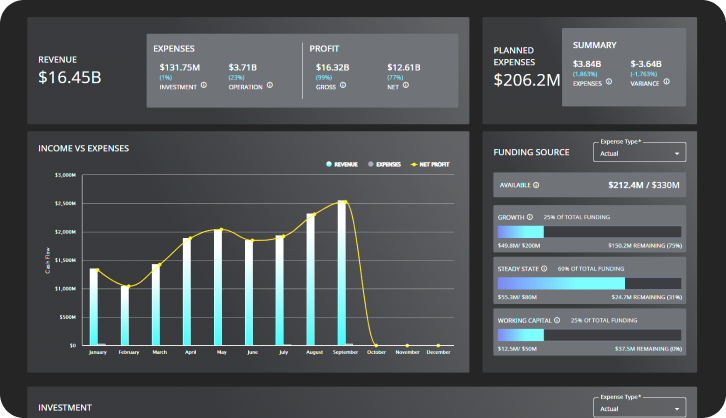Click the Working Capital info icon
This screenshot has height=418, width=726.
pyautogui.click(x=559, y=321)
